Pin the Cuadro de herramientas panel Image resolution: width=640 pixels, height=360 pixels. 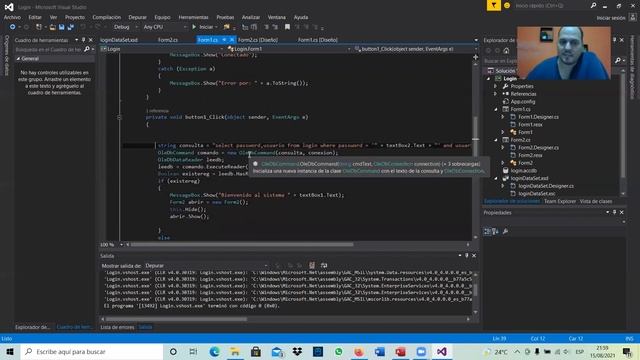tap(84, 40)
